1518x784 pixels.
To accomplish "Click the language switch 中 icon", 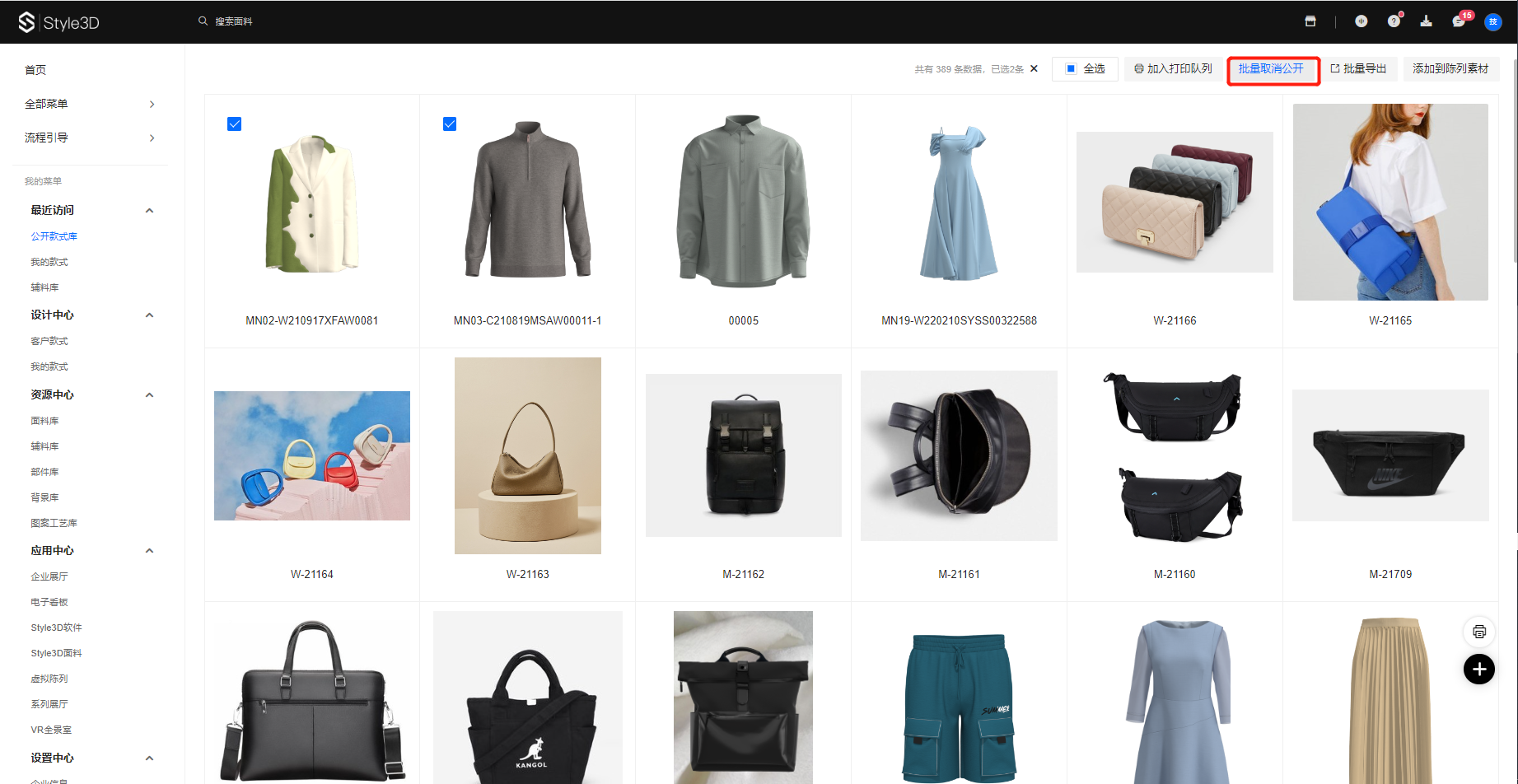I will click(x=1362, y=21).
